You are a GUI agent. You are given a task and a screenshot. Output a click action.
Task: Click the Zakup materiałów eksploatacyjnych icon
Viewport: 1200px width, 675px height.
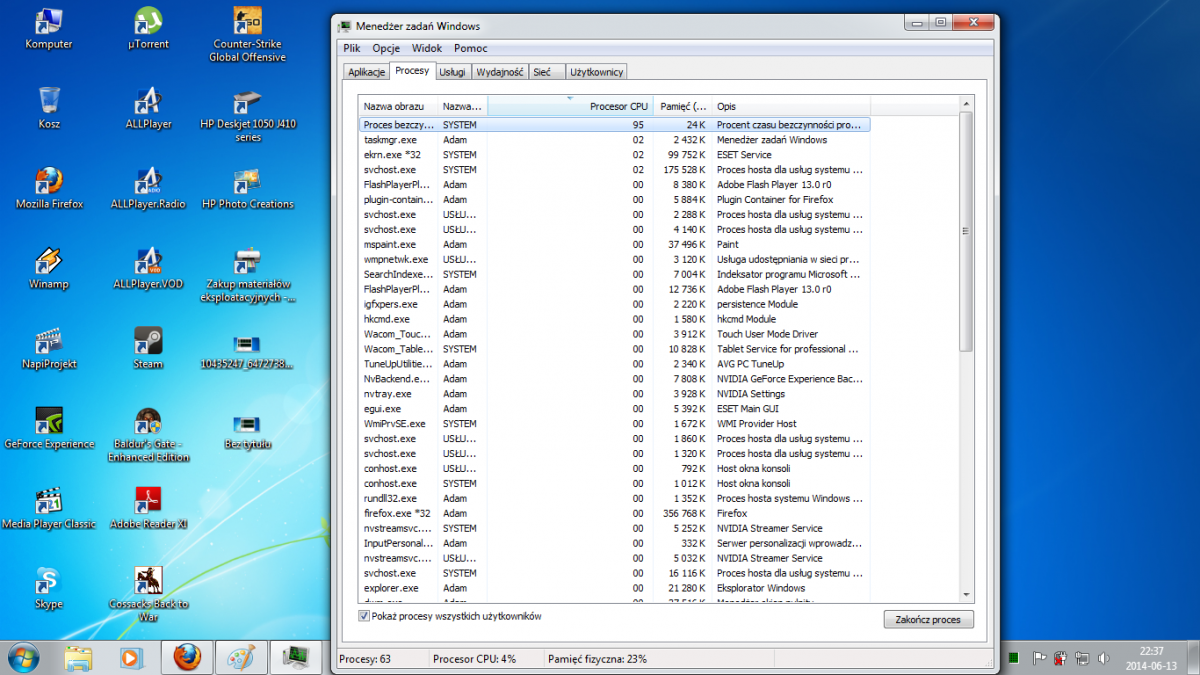pos(248,275)
